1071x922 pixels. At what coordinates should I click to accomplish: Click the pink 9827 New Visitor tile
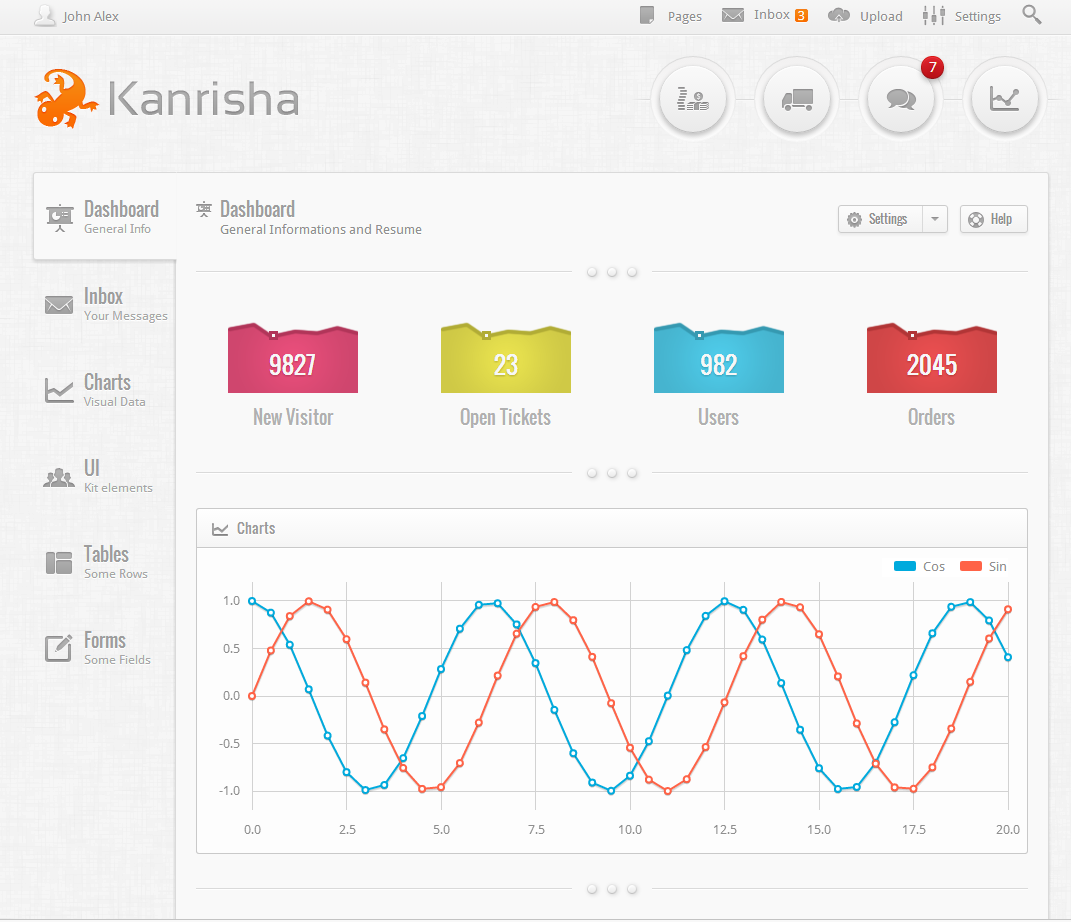click(293, 358)
